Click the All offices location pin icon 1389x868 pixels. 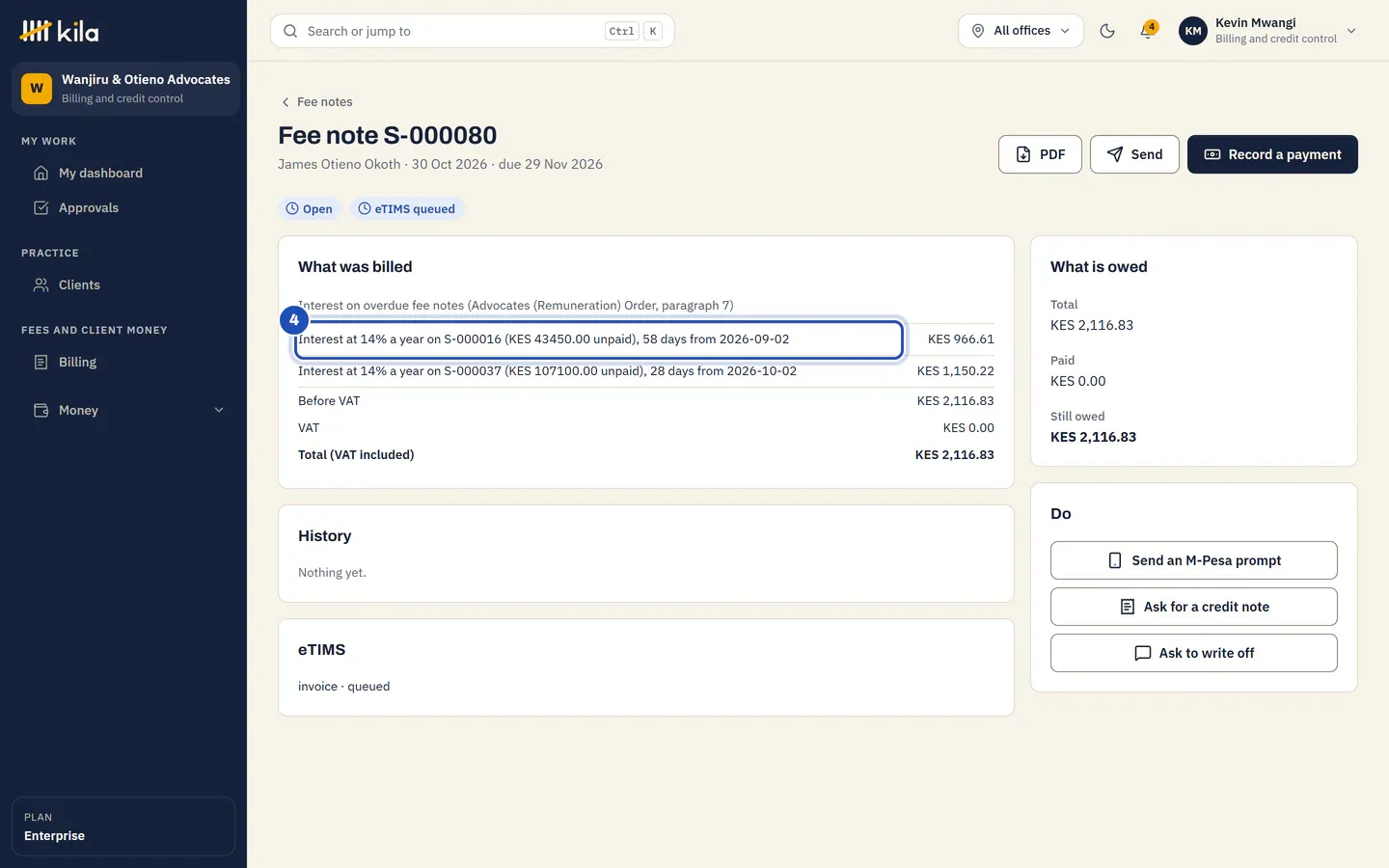(977, 31)
